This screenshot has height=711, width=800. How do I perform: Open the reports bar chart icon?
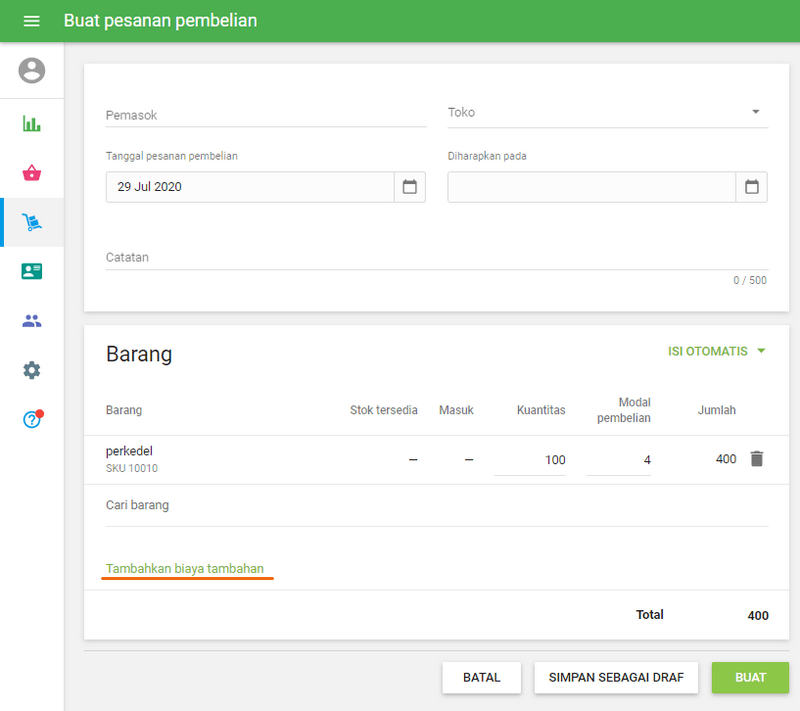32,124
